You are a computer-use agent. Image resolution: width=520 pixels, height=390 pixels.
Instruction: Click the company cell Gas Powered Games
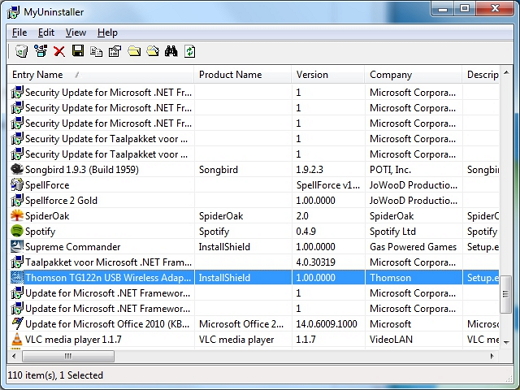pos(413,247)
